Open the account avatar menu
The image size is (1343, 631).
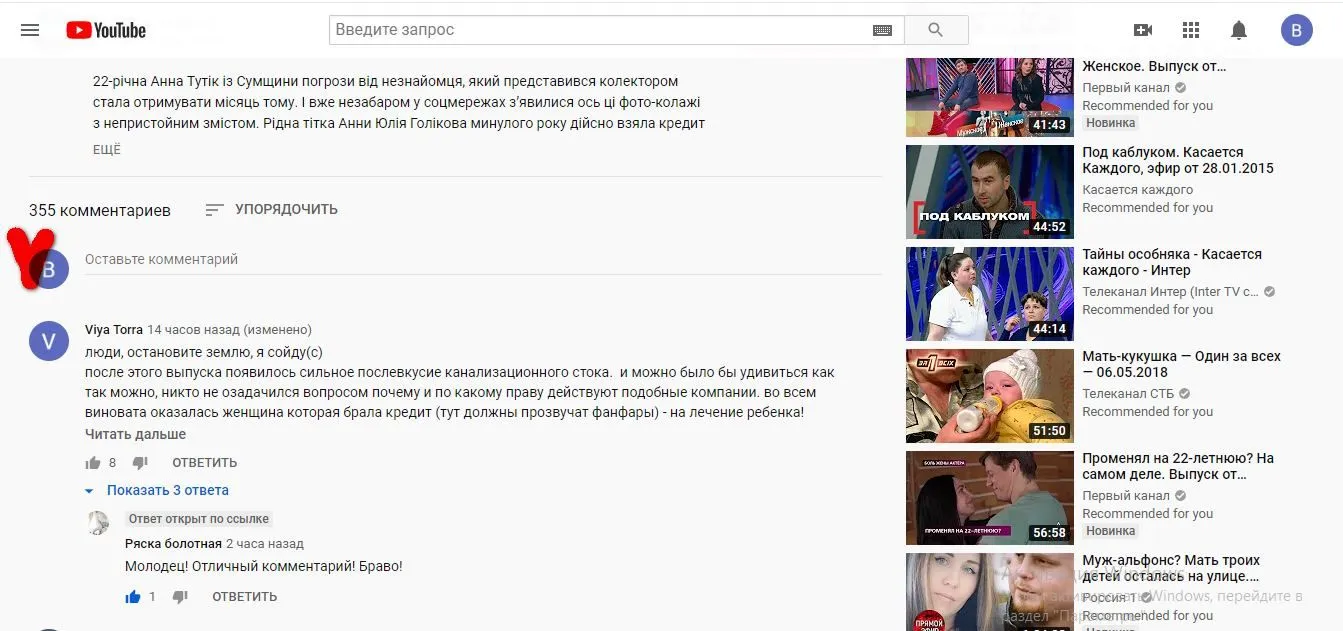tap(1296, 30)
